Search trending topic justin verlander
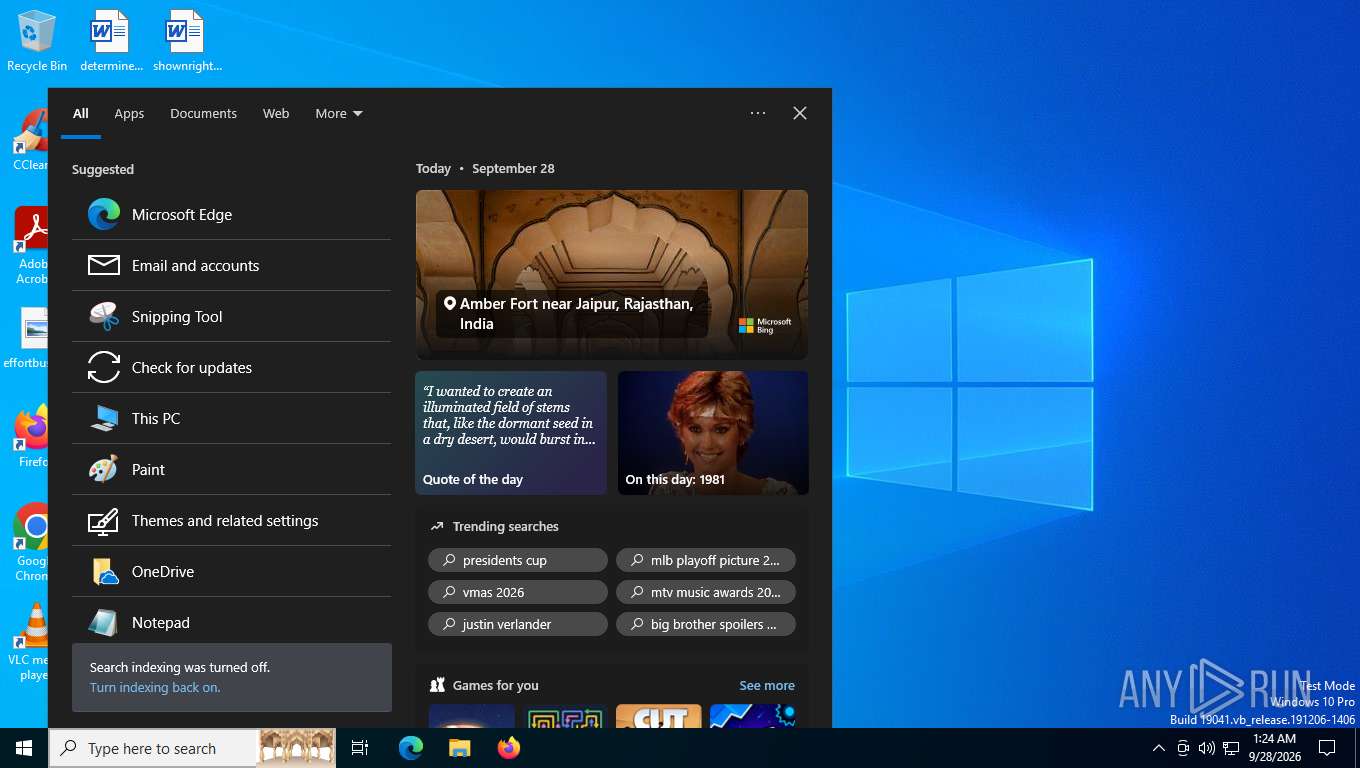1360x768 pixels. (518, 624)
